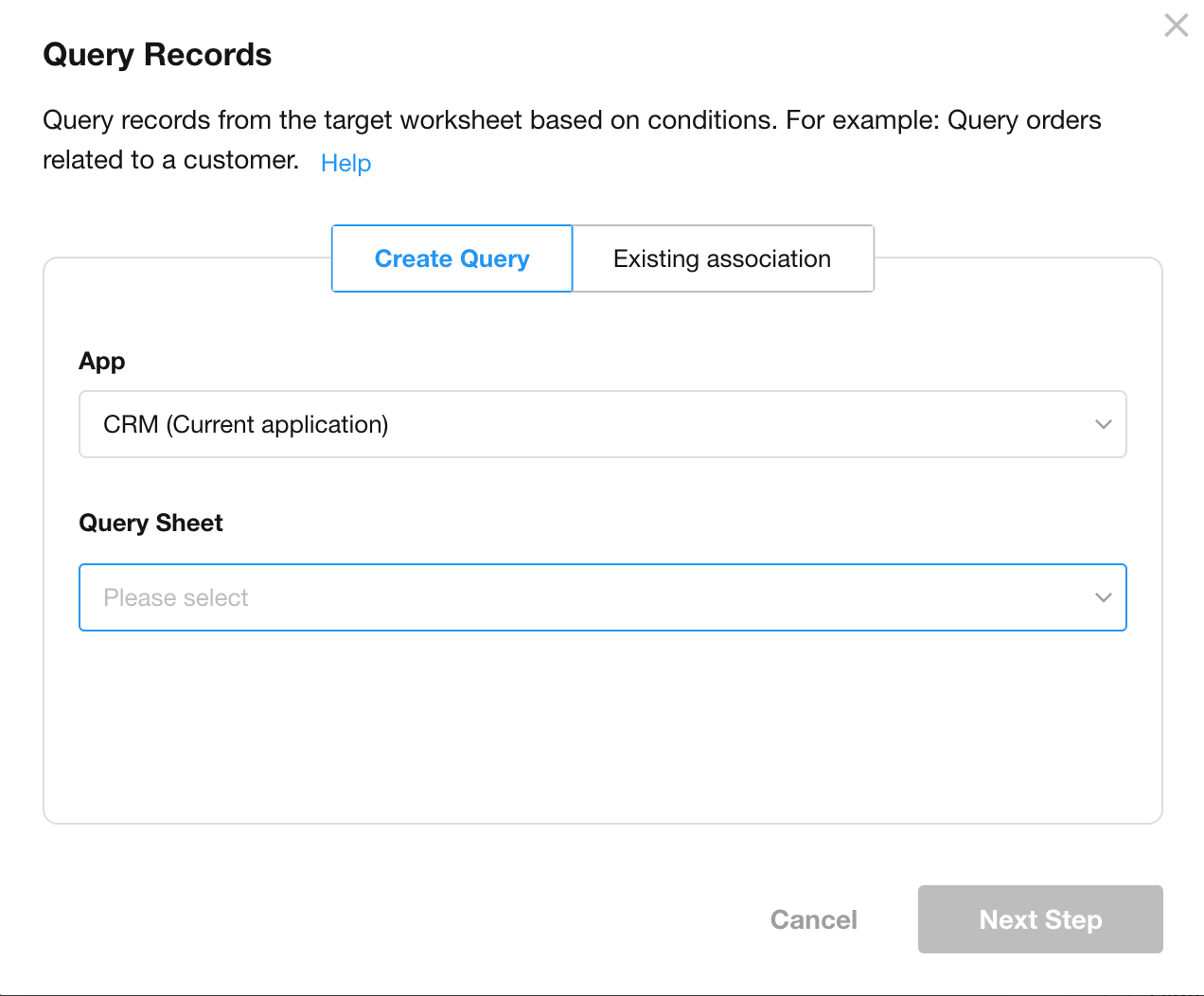Click the word "Query" in Create Query tab

point(494,258)
